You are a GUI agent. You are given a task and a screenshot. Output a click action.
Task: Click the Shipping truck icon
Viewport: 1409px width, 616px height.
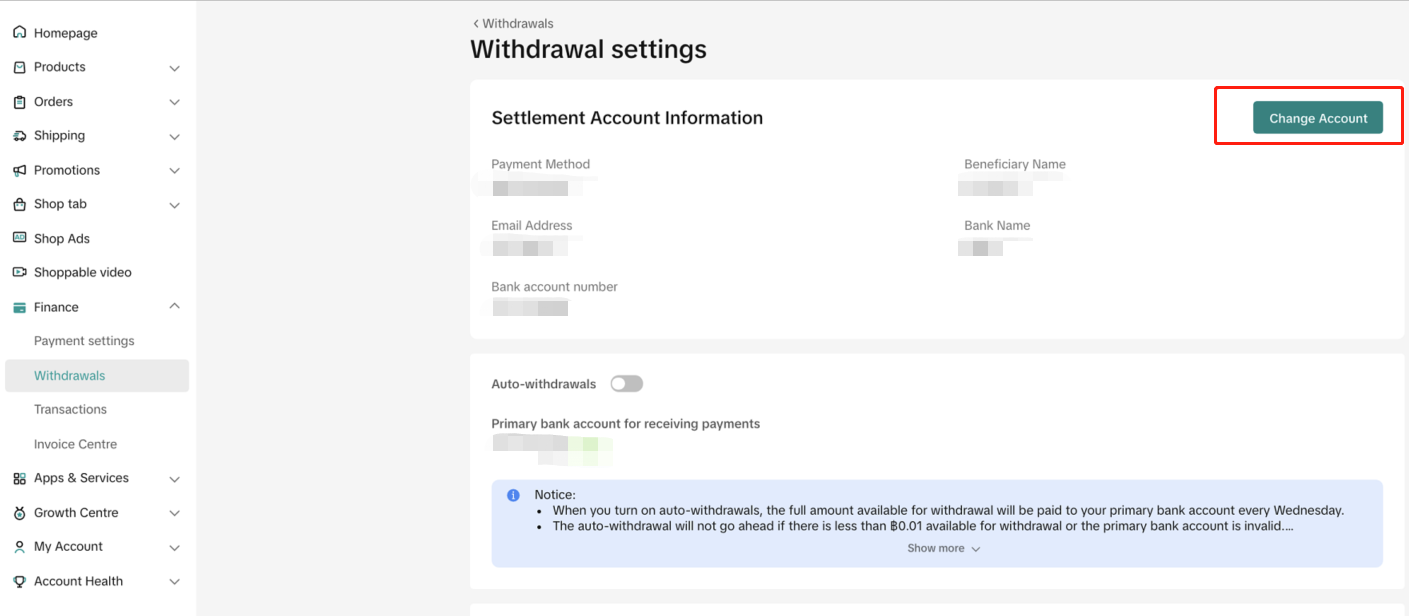[x=19, y=136]
